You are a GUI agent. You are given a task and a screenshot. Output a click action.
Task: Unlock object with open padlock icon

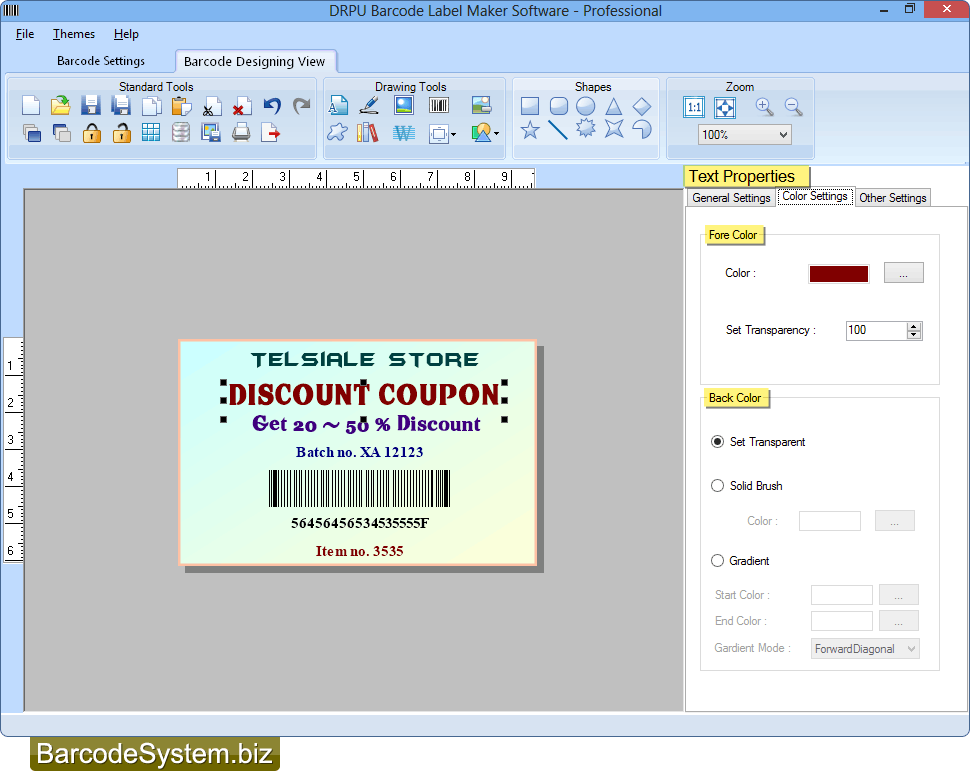click(121, 133)
